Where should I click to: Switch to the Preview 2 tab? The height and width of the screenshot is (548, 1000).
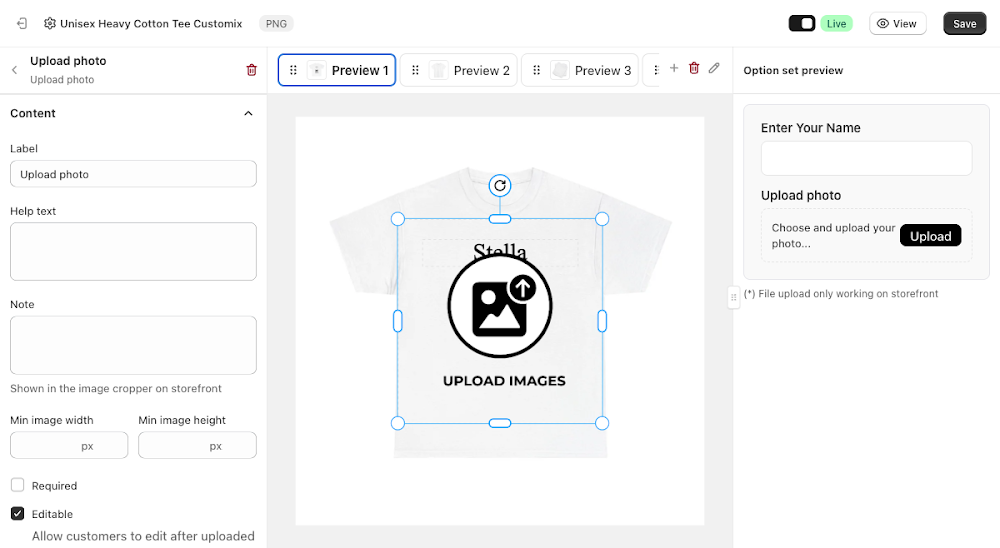[459, 70]
